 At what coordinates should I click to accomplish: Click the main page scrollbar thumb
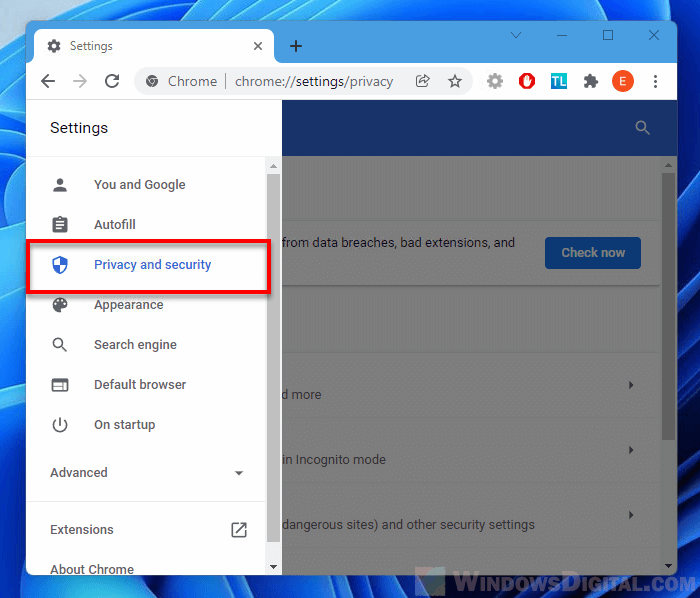click(668, 306)
